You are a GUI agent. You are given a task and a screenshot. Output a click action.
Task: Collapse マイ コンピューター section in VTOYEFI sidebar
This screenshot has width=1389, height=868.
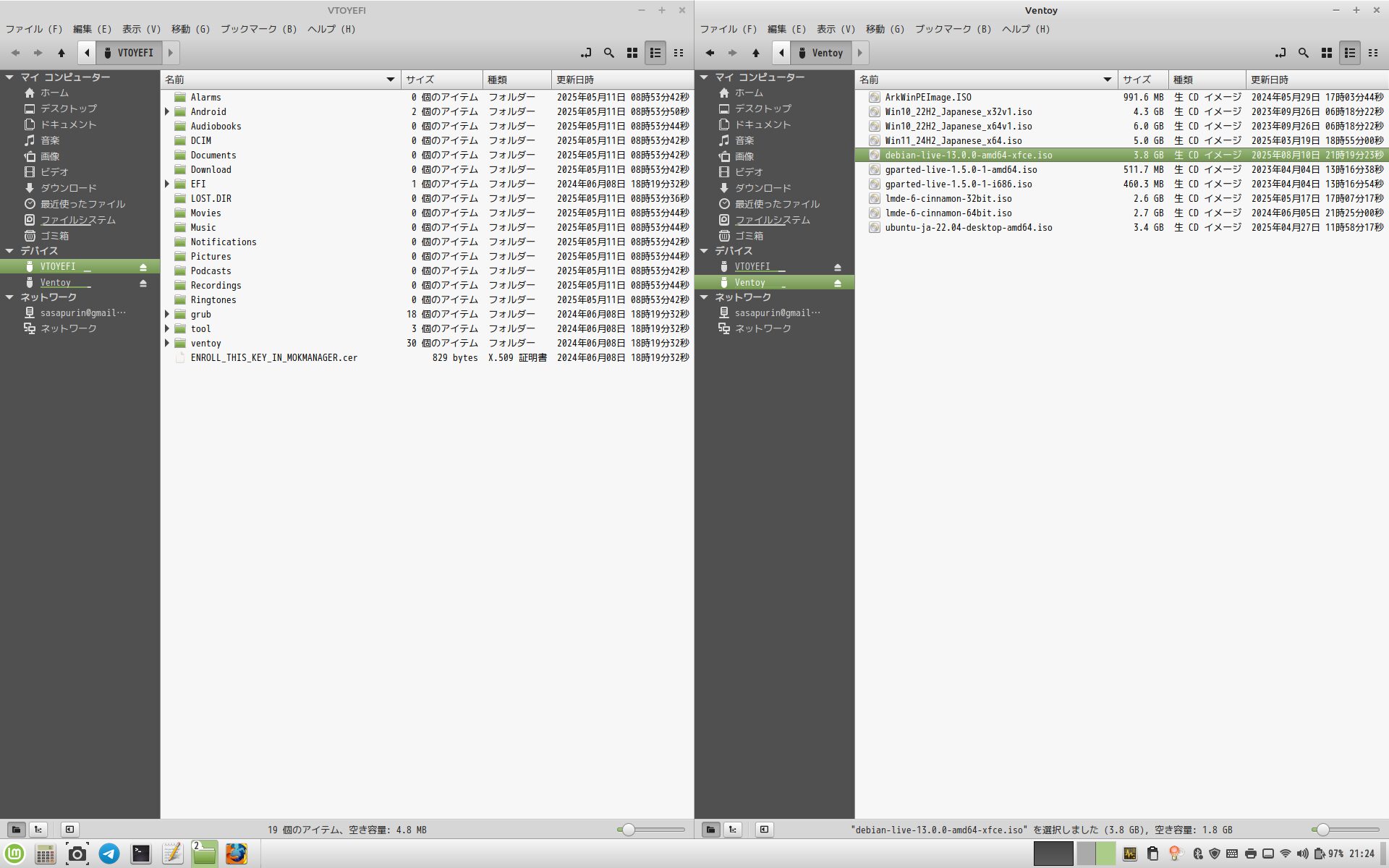pyautogui.click(x=9, y=77)
